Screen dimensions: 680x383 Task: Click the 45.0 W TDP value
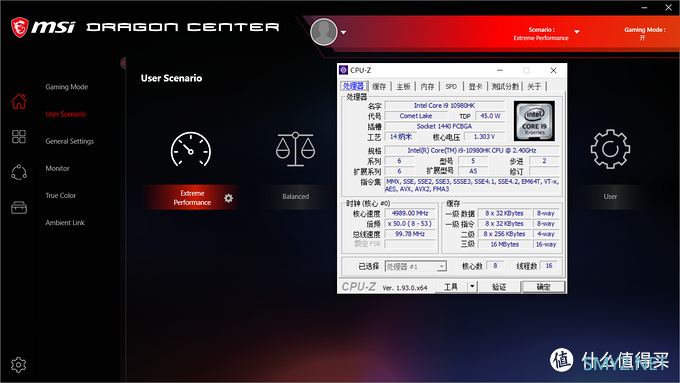[490, 116]
